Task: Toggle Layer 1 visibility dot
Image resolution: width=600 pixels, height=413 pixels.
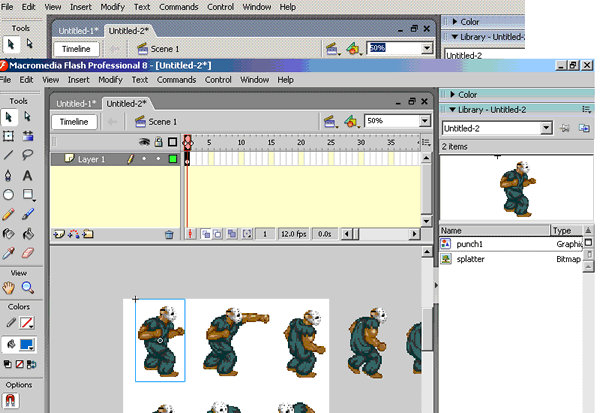Action: click(144, 159)
